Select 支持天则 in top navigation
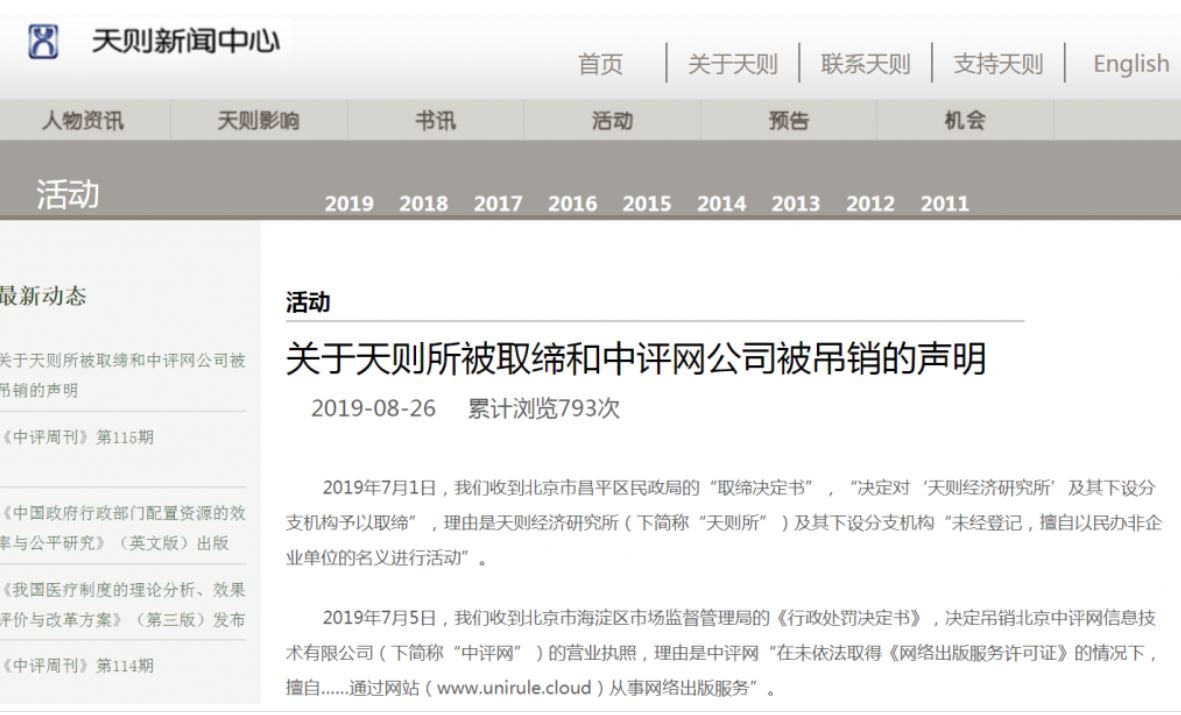Screen dimensions: 1181x715 (998, 65)
